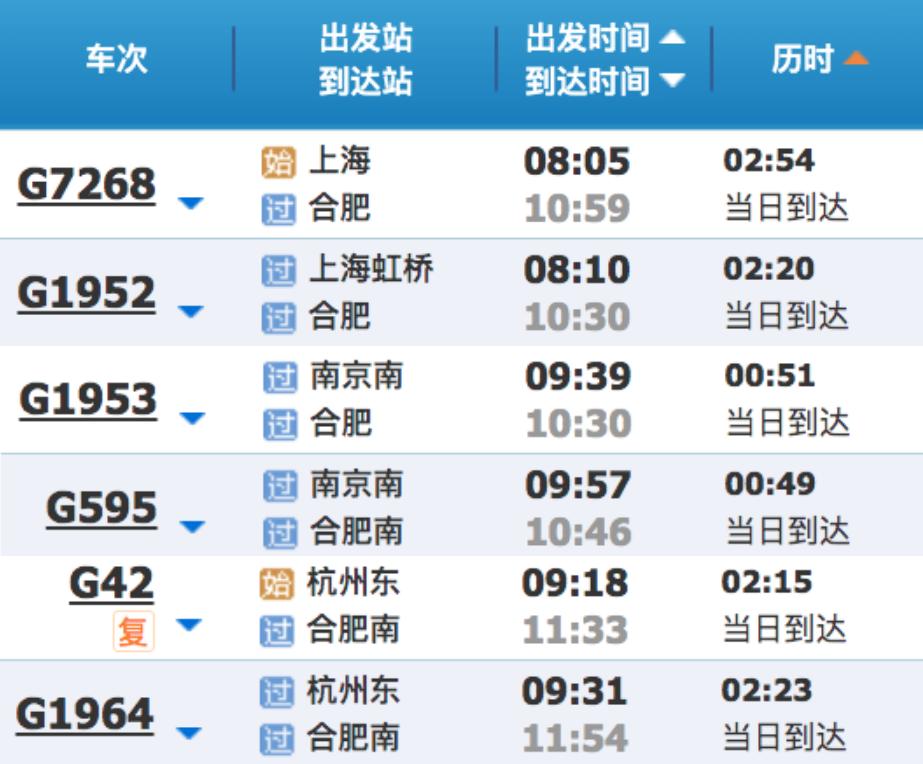Click the 过 icon beside 上海虹桥
This screenshot has width=923, height=764.
pyautogui.click(x=278, y=271)
